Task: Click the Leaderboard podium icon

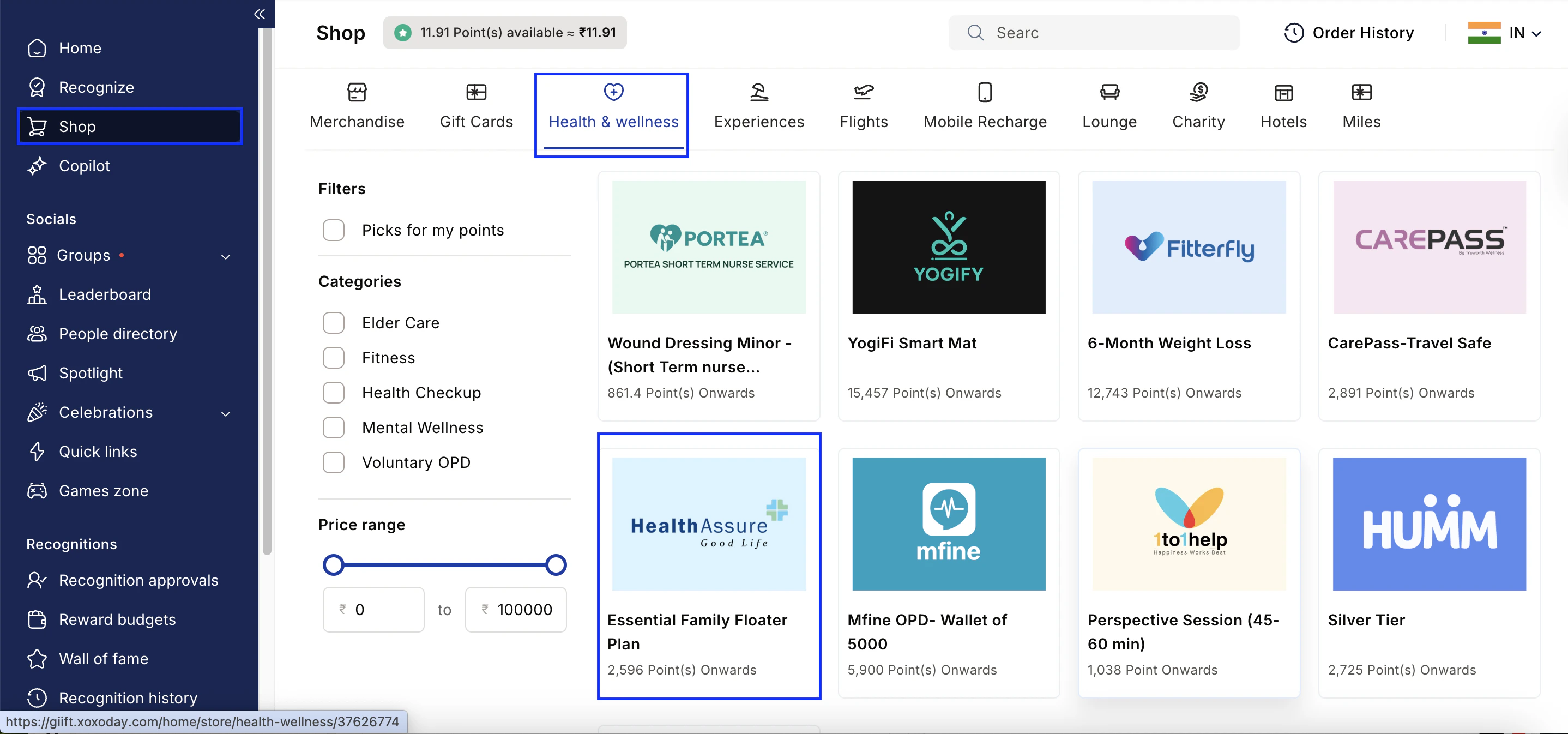Action: pyautogui.click(x=37, y=294)
